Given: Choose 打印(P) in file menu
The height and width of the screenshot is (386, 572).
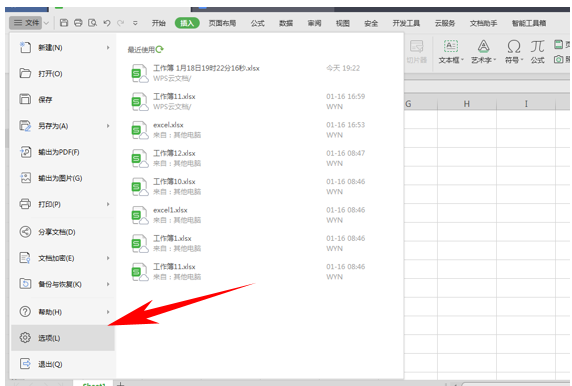Looking at the screenshot, I should (x=63, y=204).
